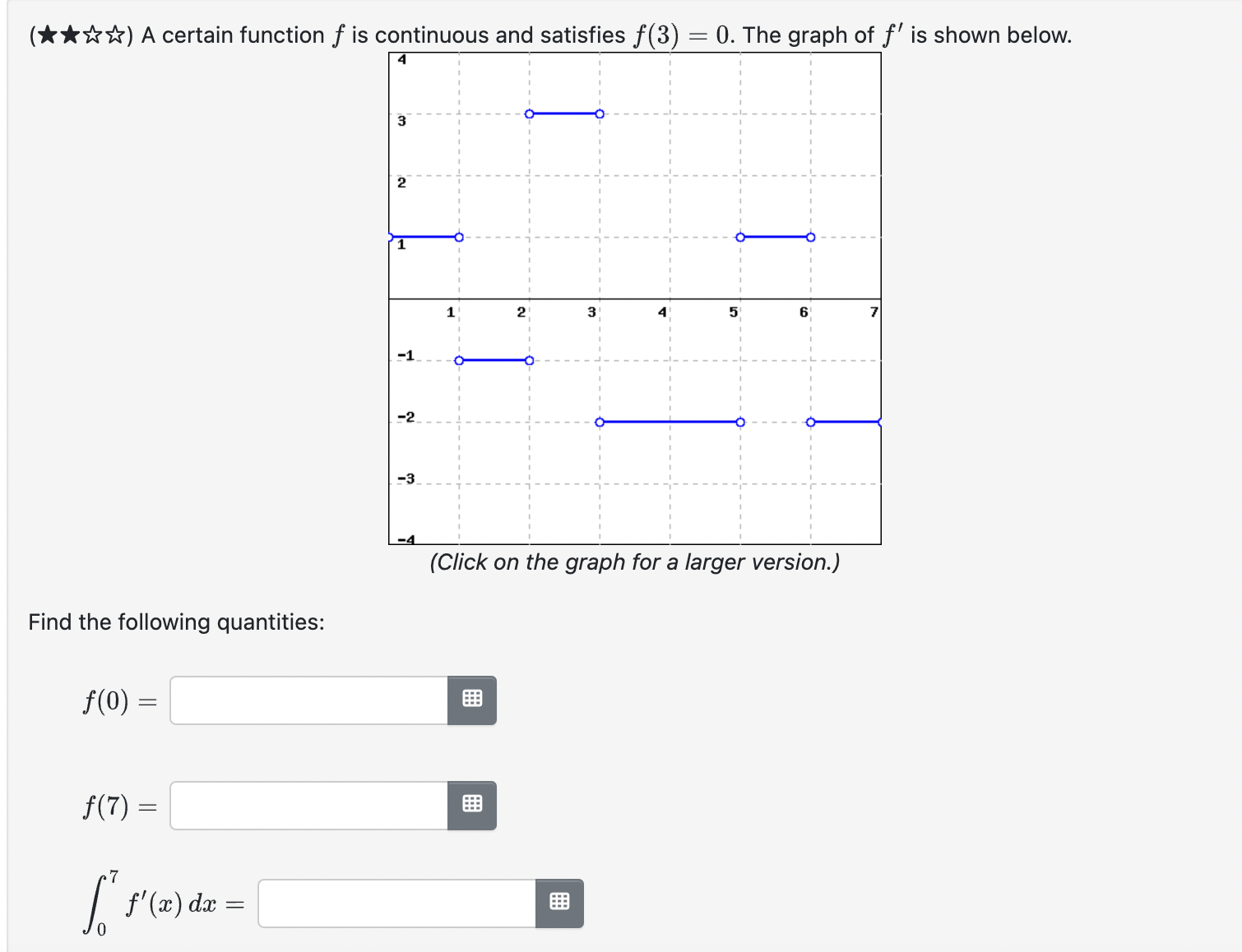This screenshot has height=952, width=1242.
Task: Click the x-axis label 7 on the graph
Action: coord(873,312)
